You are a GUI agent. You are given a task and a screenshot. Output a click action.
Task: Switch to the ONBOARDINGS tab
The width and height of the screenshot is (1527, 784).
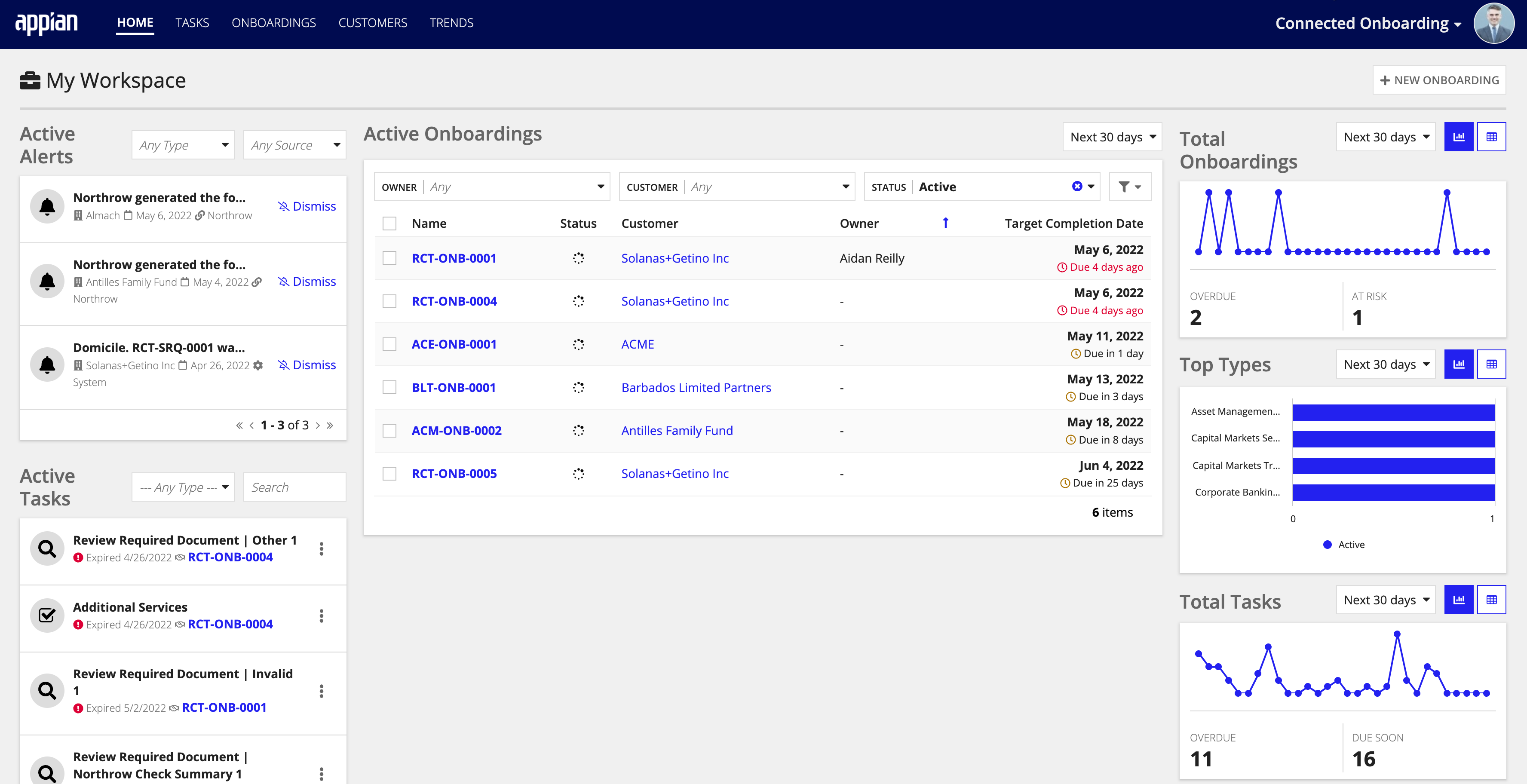[274, 22]
